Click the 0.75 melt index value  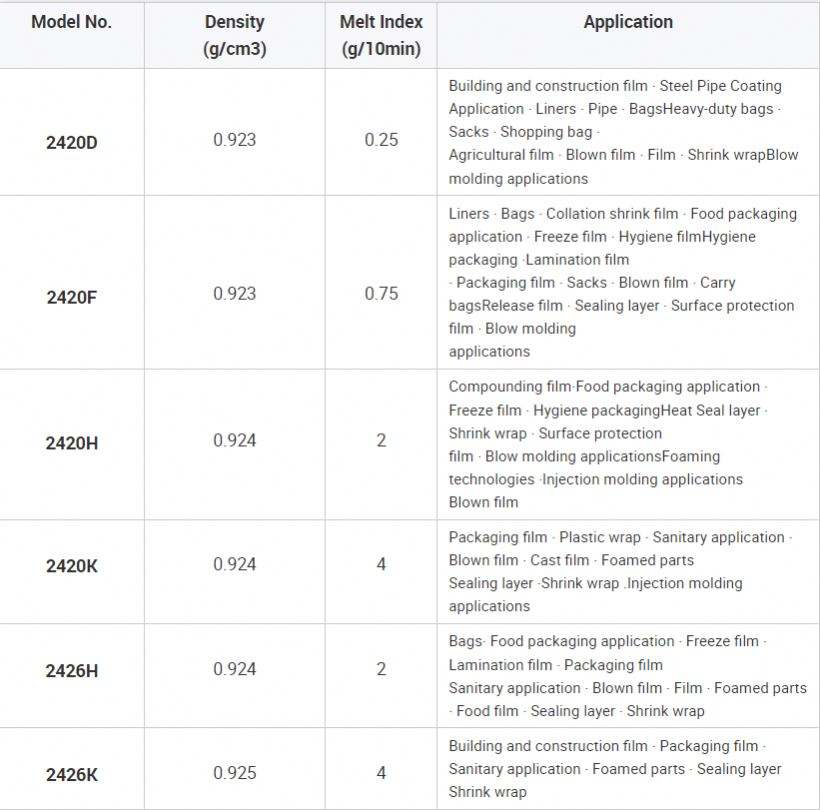[x=381, y=294]
